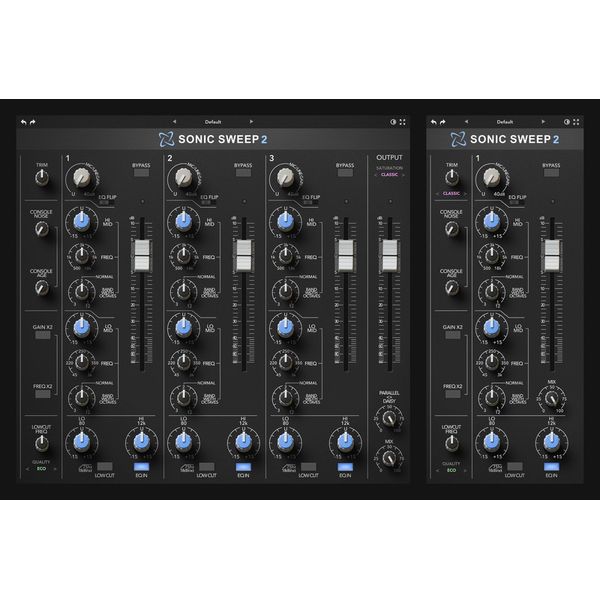This screenshot has height=600, width=600.
Task: Enable GAIN X2 in small window
Action: (x=453, y=335)
